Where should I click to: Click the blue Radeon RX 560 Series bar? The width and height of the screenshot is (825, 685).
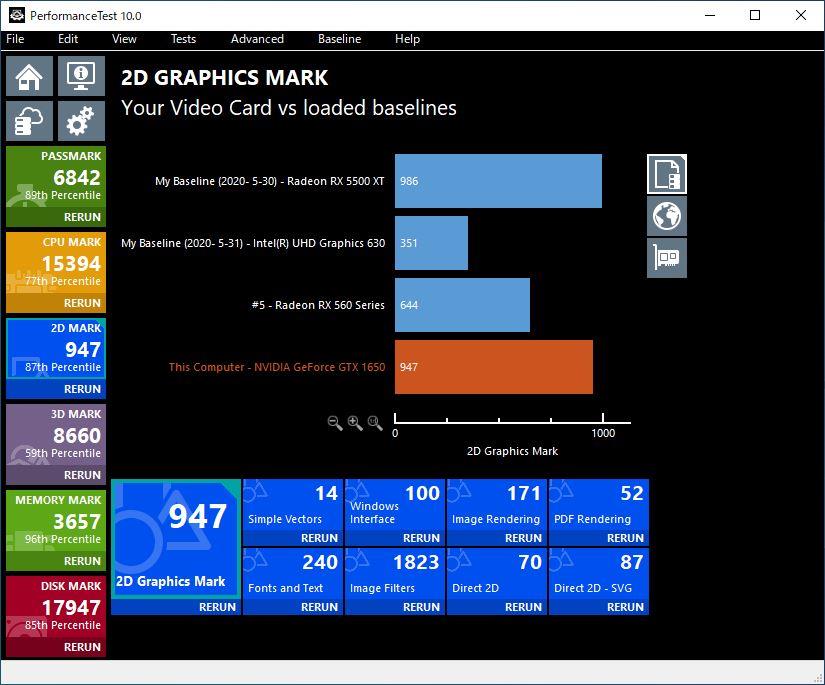click(x=462, y=305)
